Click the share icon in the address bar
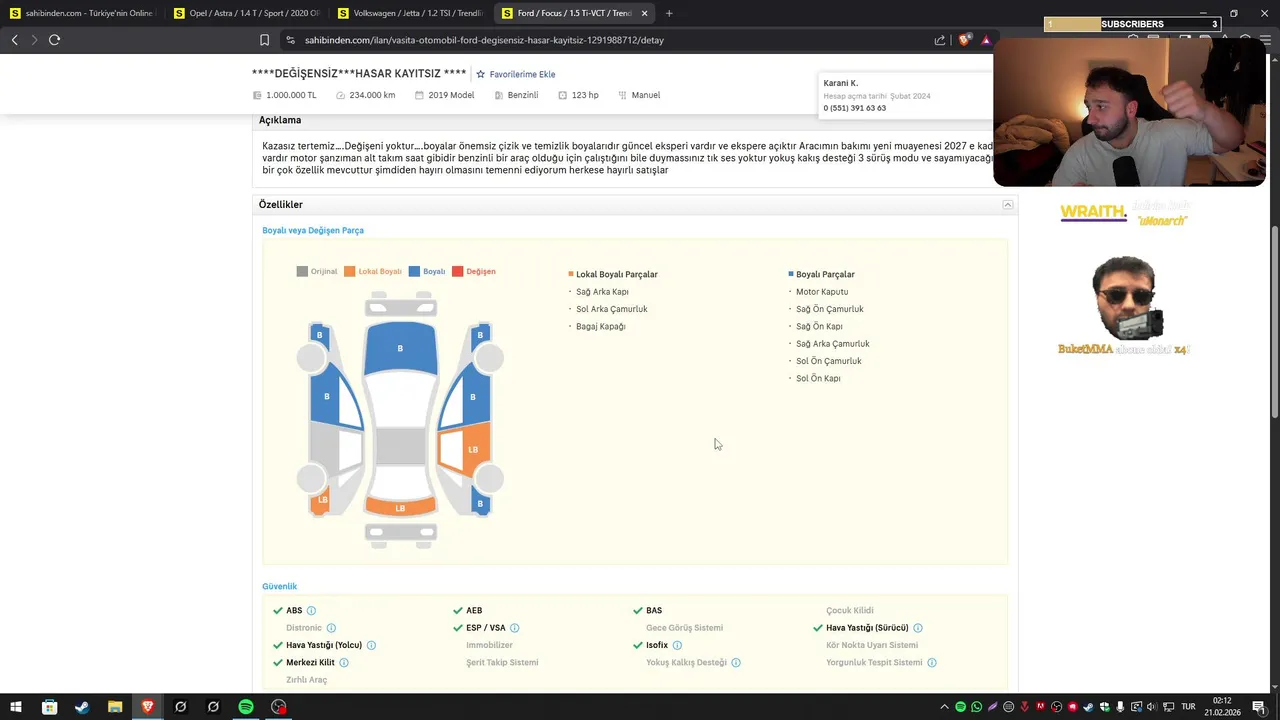The height and width of the screenshot is (720, 1280). pyautogui.click(x=940, y=40)
